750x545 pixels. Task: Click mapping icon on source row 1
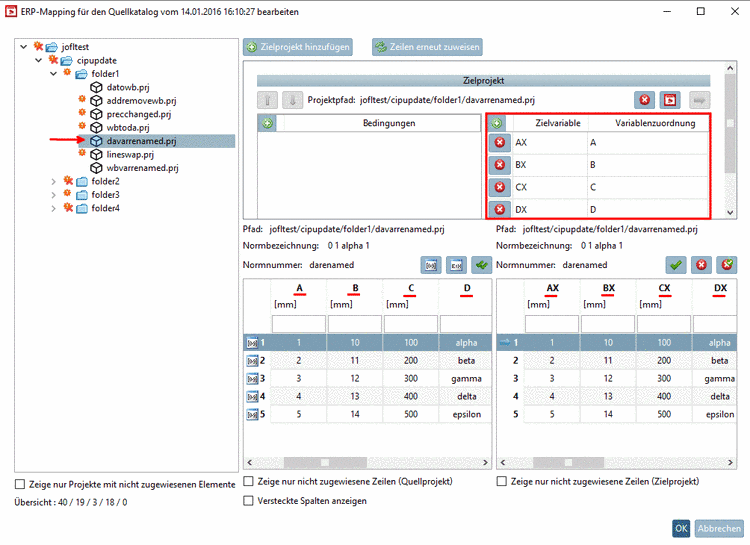click(x=252, y=343)
